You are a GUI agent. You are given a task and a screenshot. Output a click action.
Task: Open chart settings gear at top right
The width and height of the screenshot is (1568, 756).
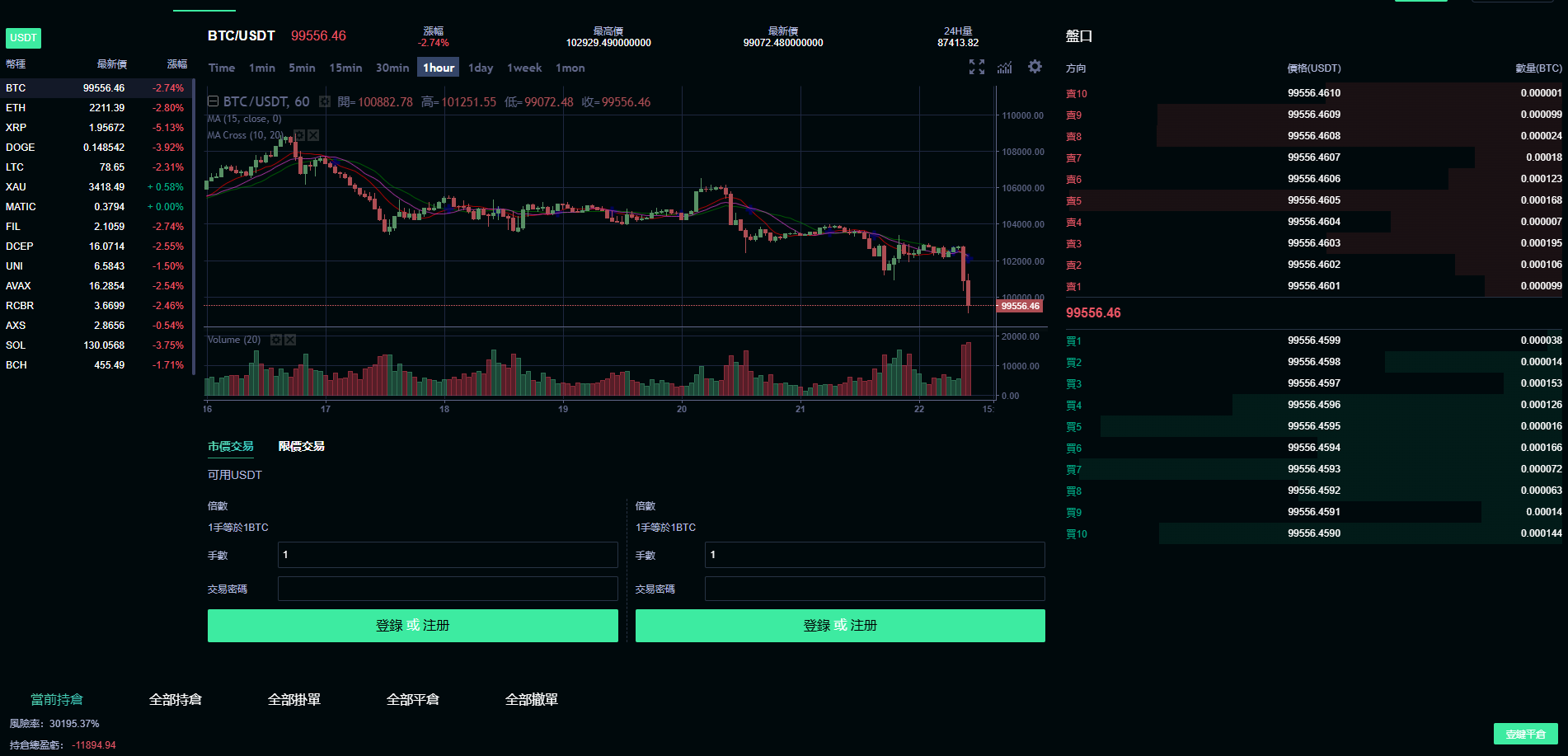click(x=1035, y=67)
